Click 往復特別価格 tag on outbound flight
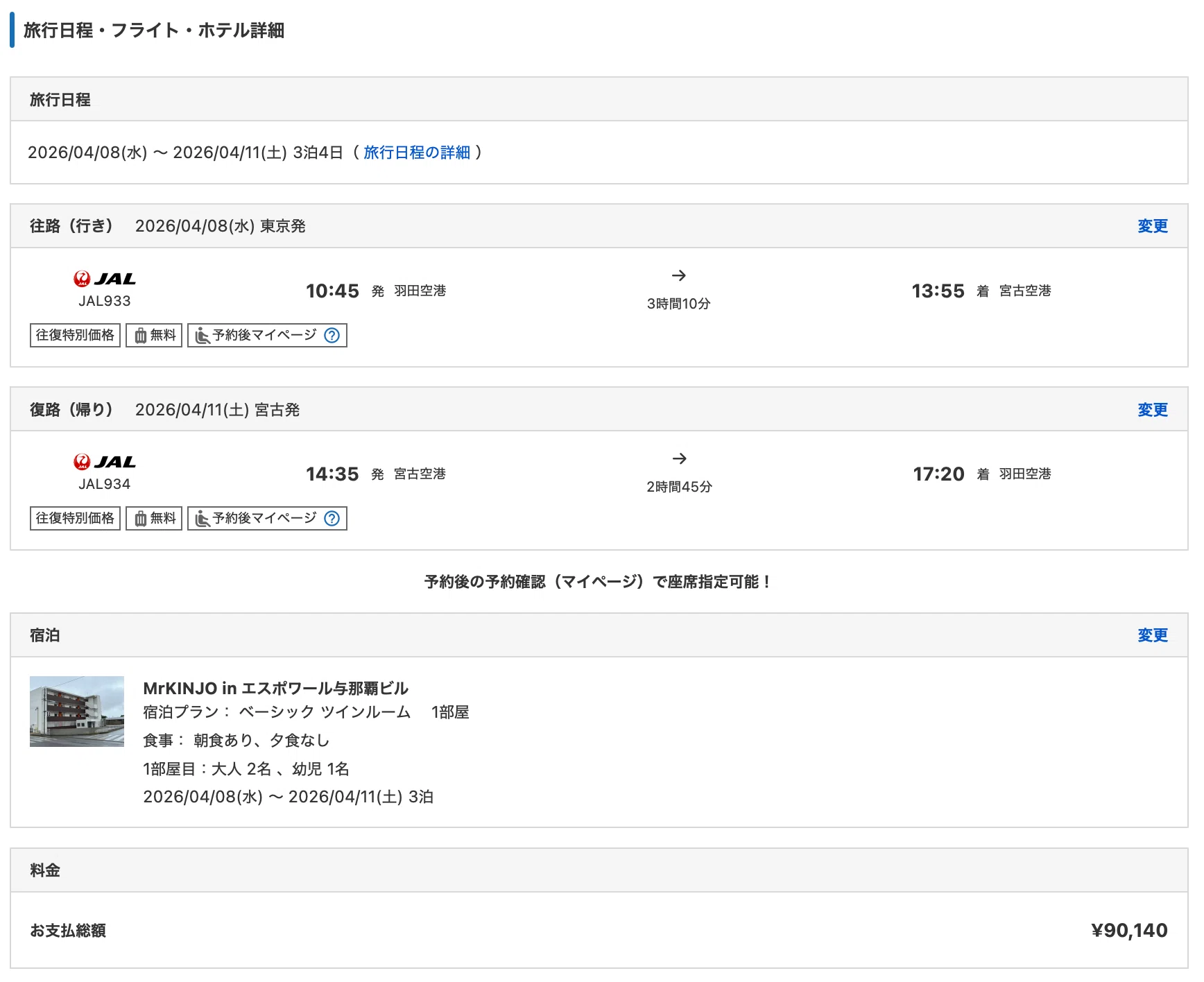 (75, 336)
